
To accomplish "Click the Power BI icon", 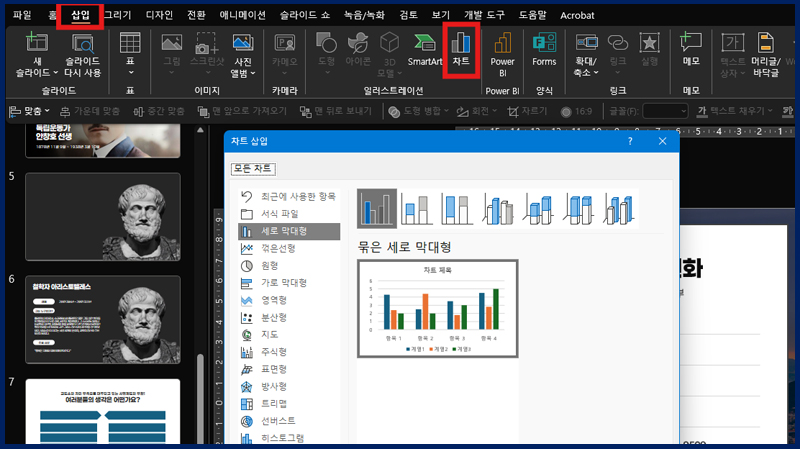I will point(503,42).
